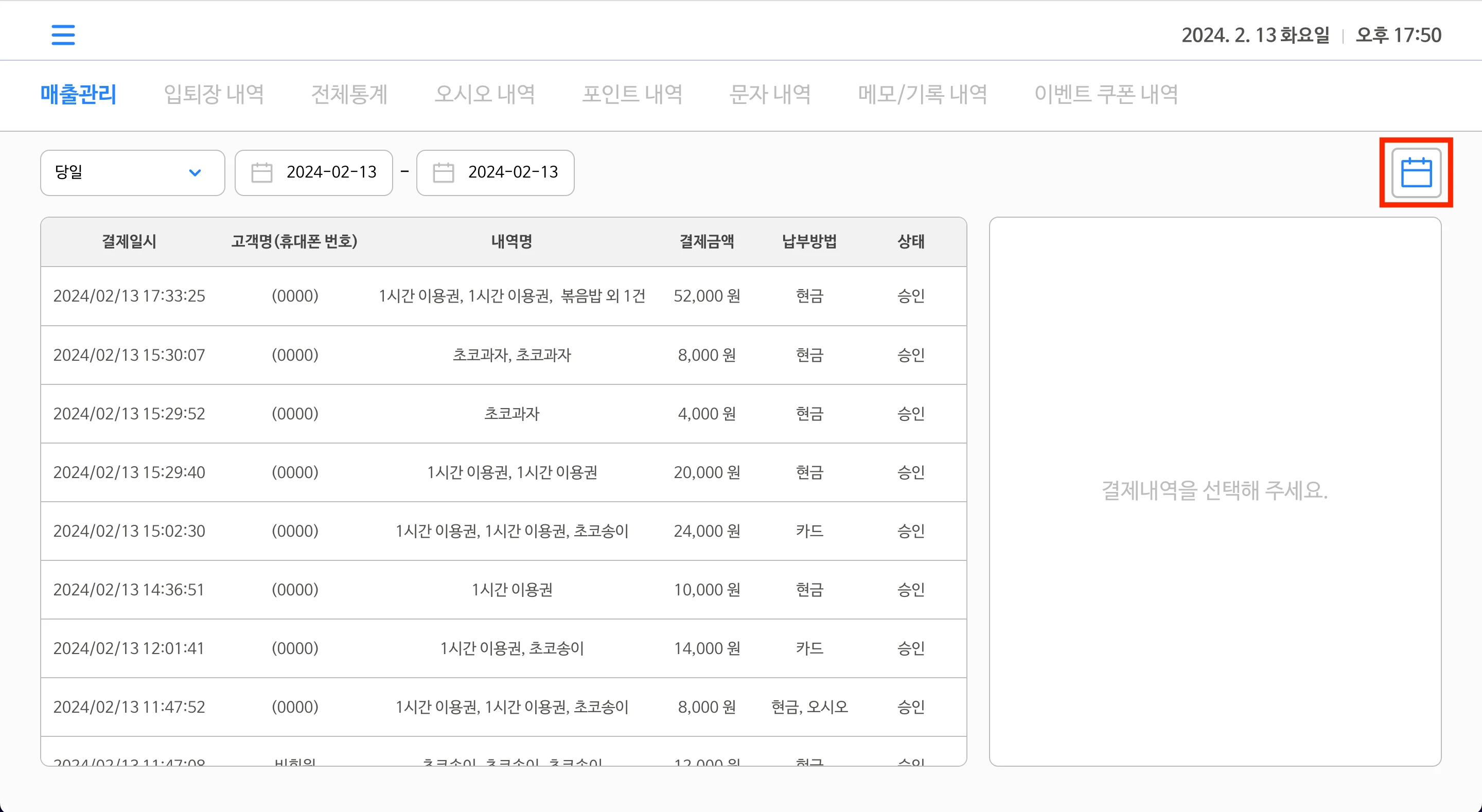This screenshot has width=1482, height=812.
Task: Open the hamburger menu icon
Action: click(63, 34)
